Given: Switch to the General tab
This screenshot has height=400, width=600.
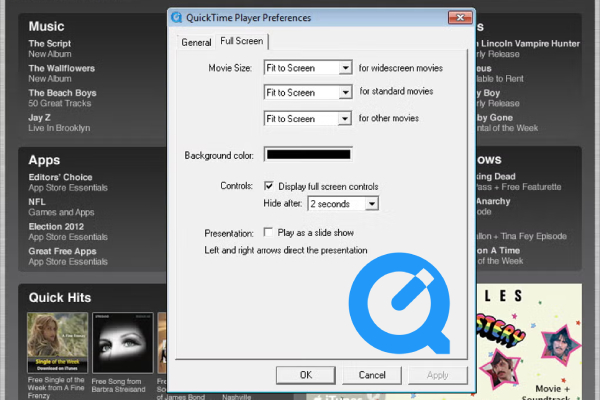Looking at the screenshot, I should pos(196,42).
